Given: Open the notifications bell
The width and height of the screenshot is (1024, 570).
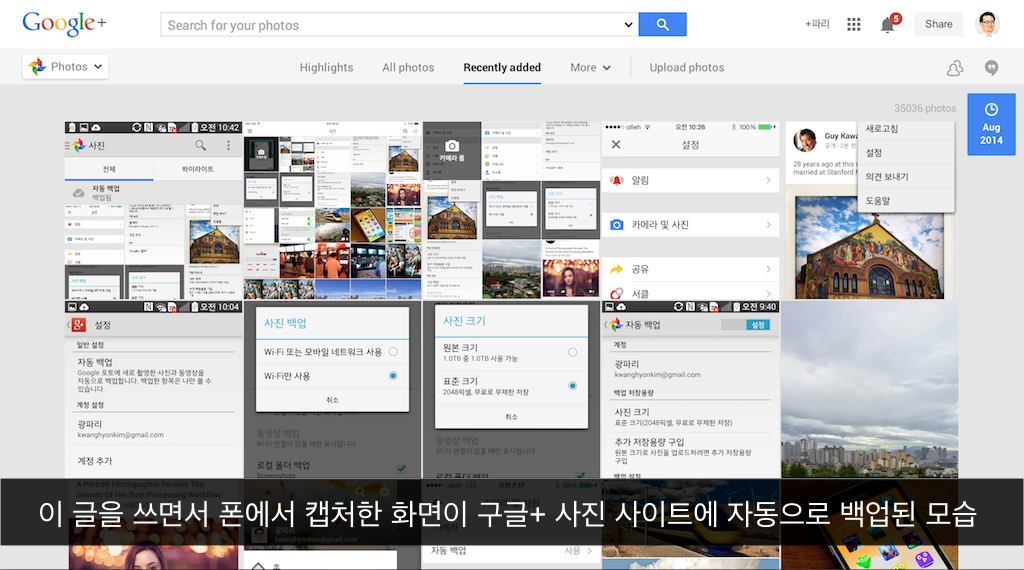Looking at the screenshot, I should pyautogui.click(x=887, y=24).
